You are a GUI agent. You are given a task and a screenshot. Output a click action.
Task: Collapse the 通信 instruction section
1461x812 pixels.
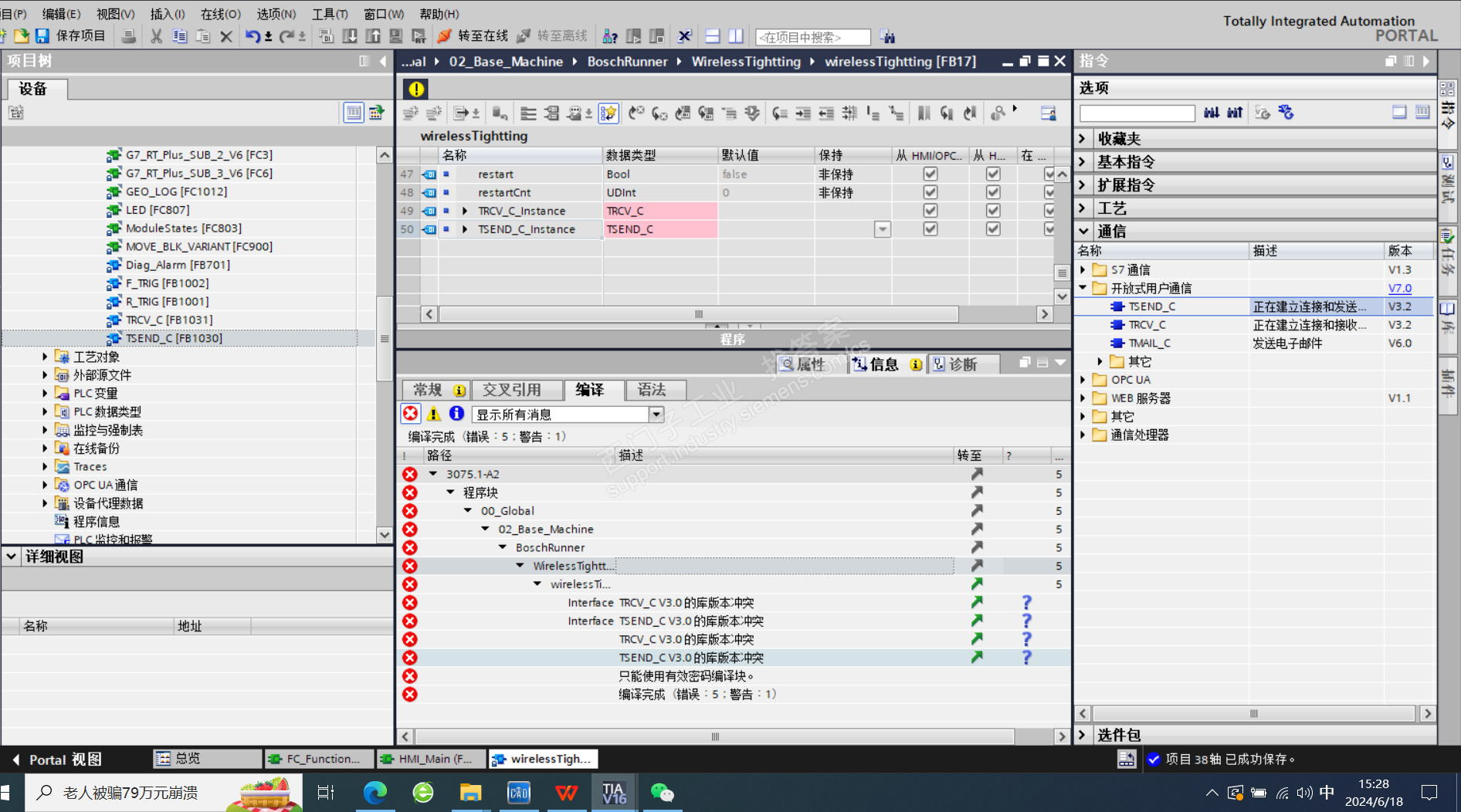pyautogui.click(x=1083, y=232)
